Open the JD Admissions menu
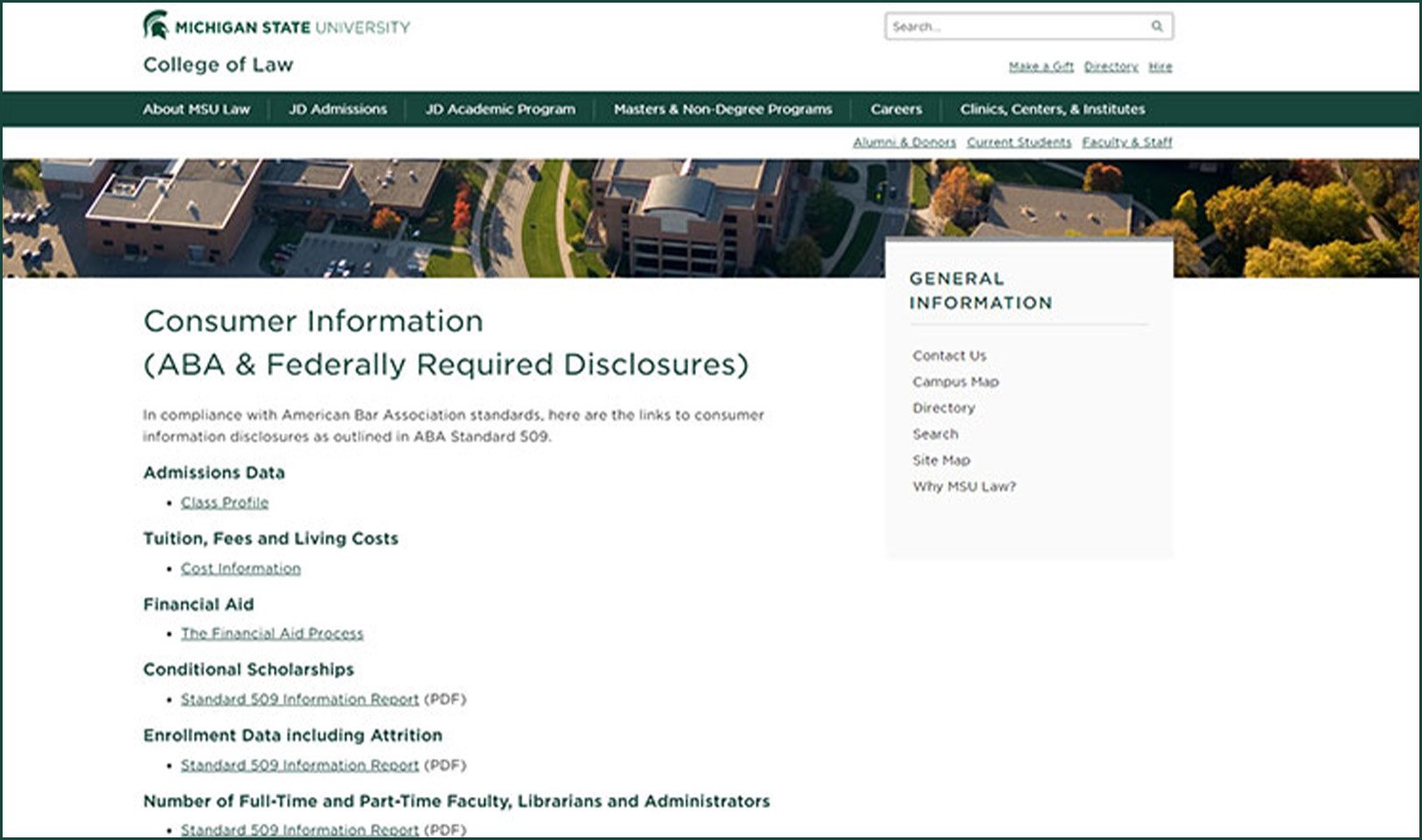This screenshot has height=840, width=1422. (x=338, y=109)
